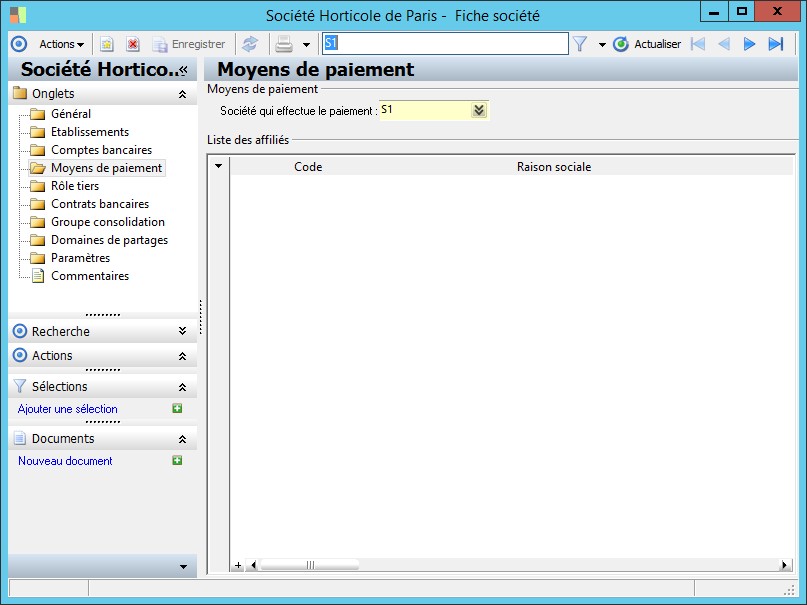This screenshot has width=807, height=605.
Task: Collapse the Onglets section chevron
Action: point(182,95)
